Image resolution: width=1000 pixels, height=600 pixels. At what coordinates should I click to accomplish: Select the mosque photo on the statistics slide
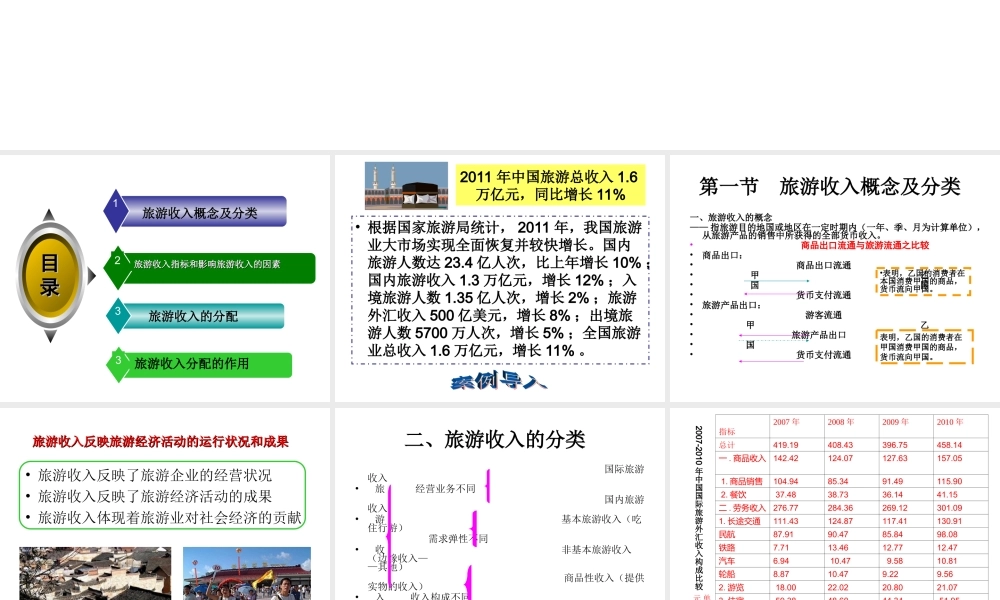(406, 184)
